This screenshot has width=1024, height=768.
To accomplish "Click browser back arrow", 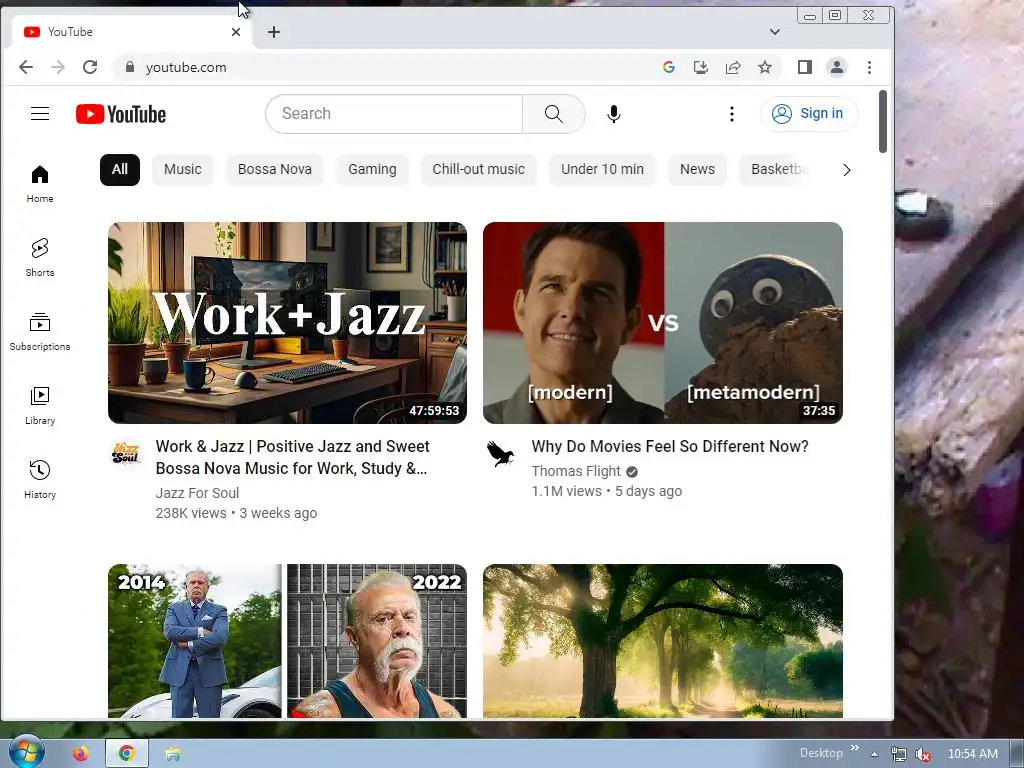I will (x=25, y=67).
